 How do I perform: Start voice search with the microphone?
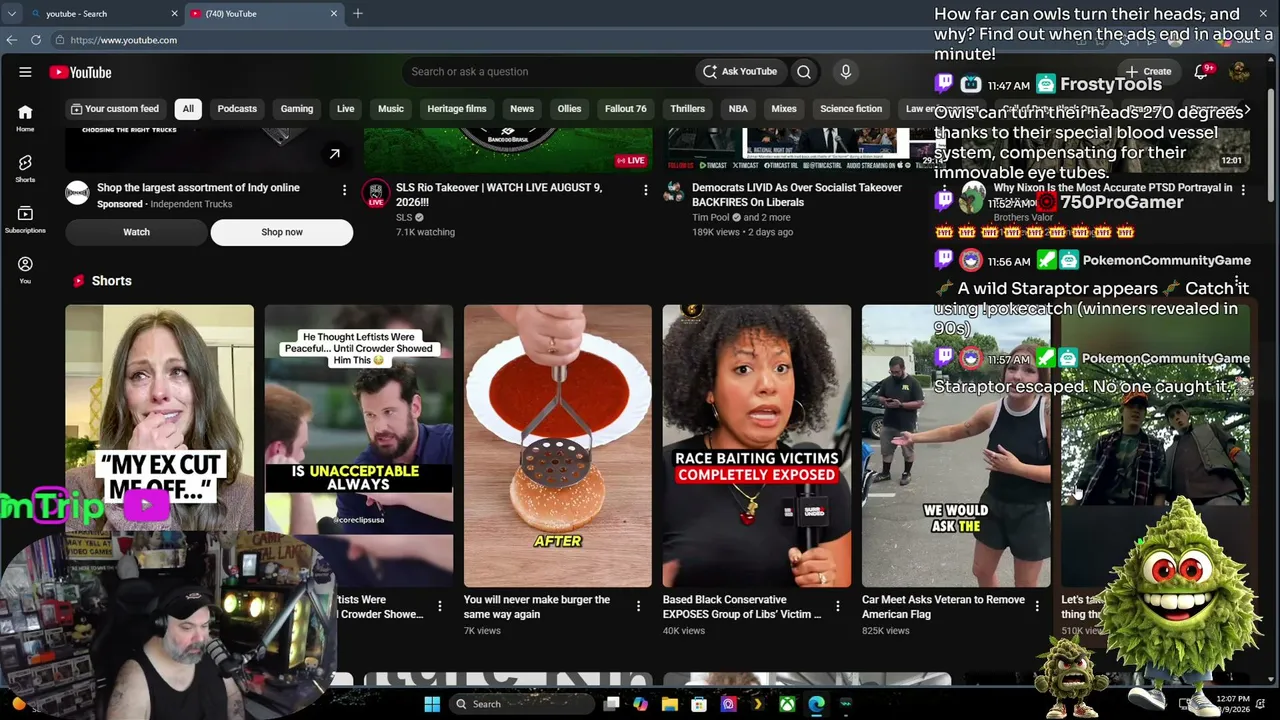(846, 72)
